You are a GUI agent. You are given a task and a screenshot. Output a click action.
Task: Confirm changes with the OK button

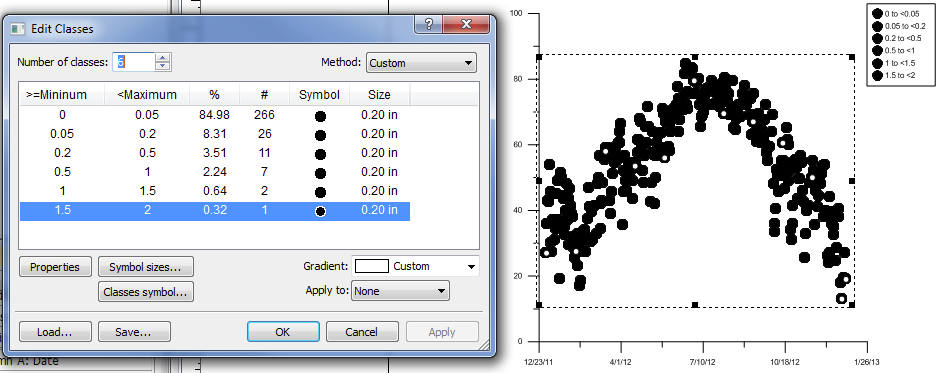tap(283, 332)
